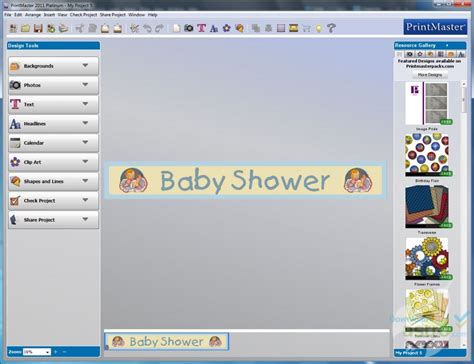
Task: Open the View menu
Action: (62, 15)
